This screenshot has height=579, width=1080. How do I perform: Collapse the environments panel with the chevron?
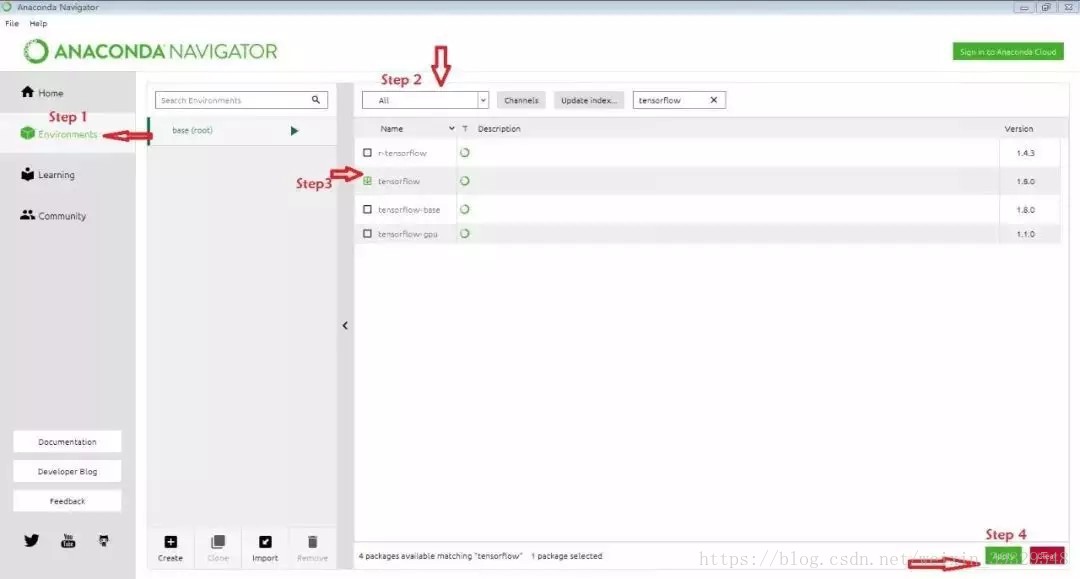click(345, 326)
